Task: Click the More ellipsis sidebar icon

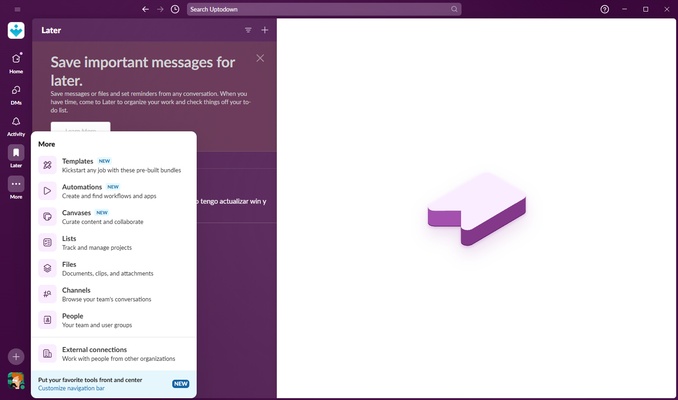Action: 16,184
